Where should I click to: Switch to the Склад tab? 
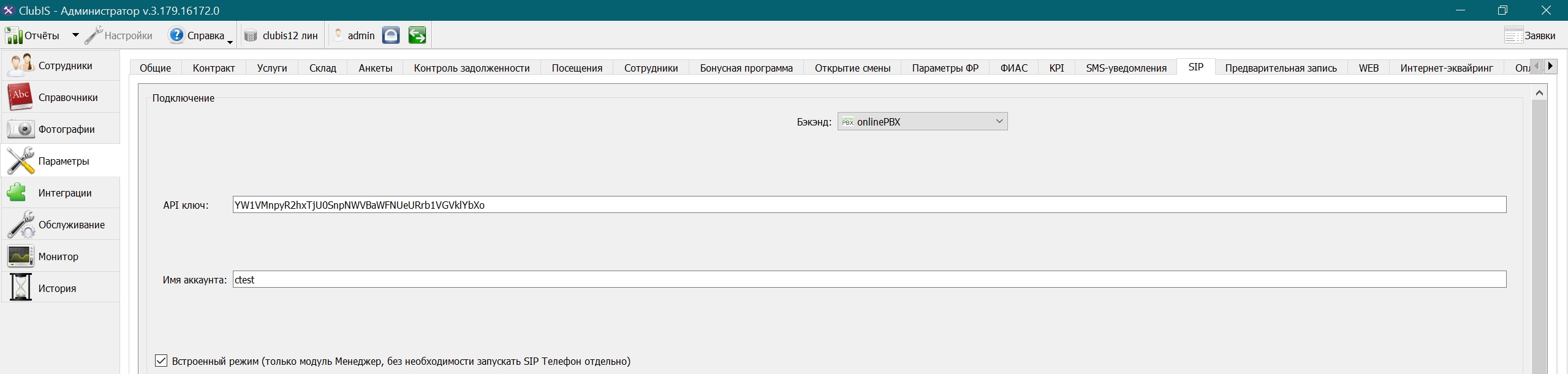tap(323, 68)
